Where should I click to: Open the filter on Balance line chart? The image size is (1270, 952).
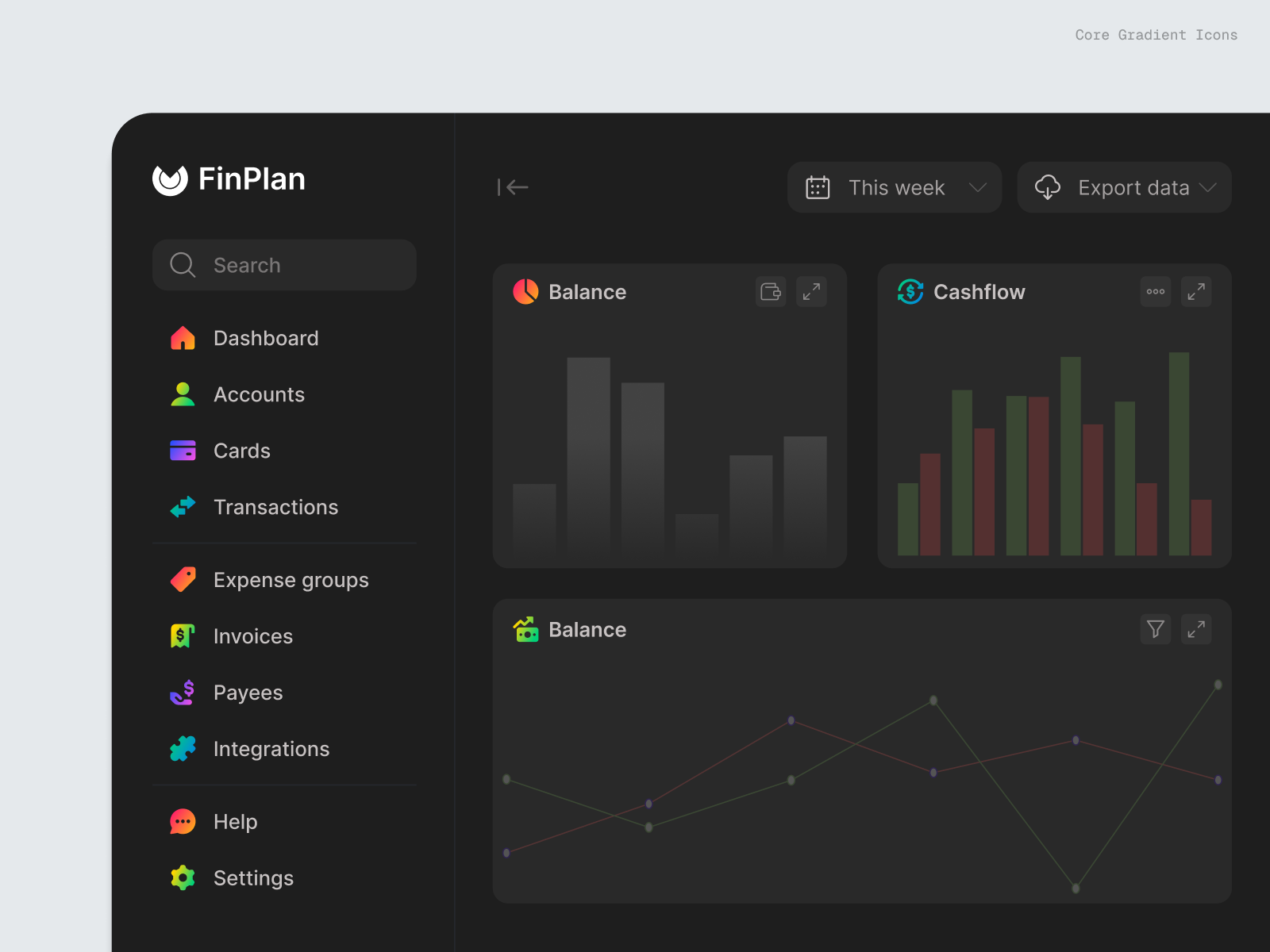point(1156,629)
